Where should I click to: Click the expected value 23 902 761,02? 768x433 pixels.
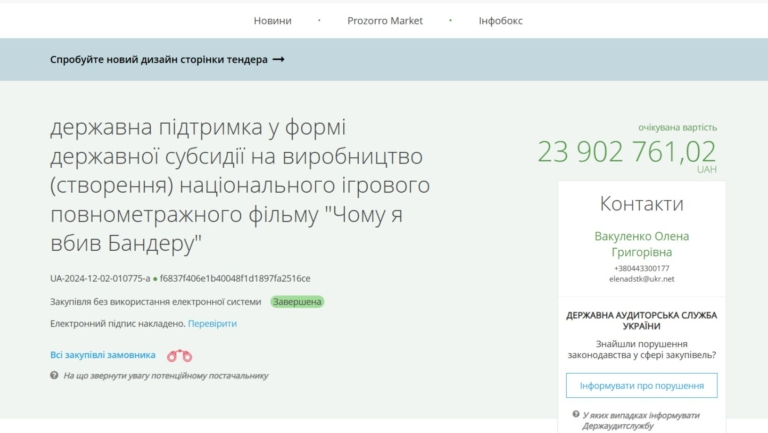point(627,151)
